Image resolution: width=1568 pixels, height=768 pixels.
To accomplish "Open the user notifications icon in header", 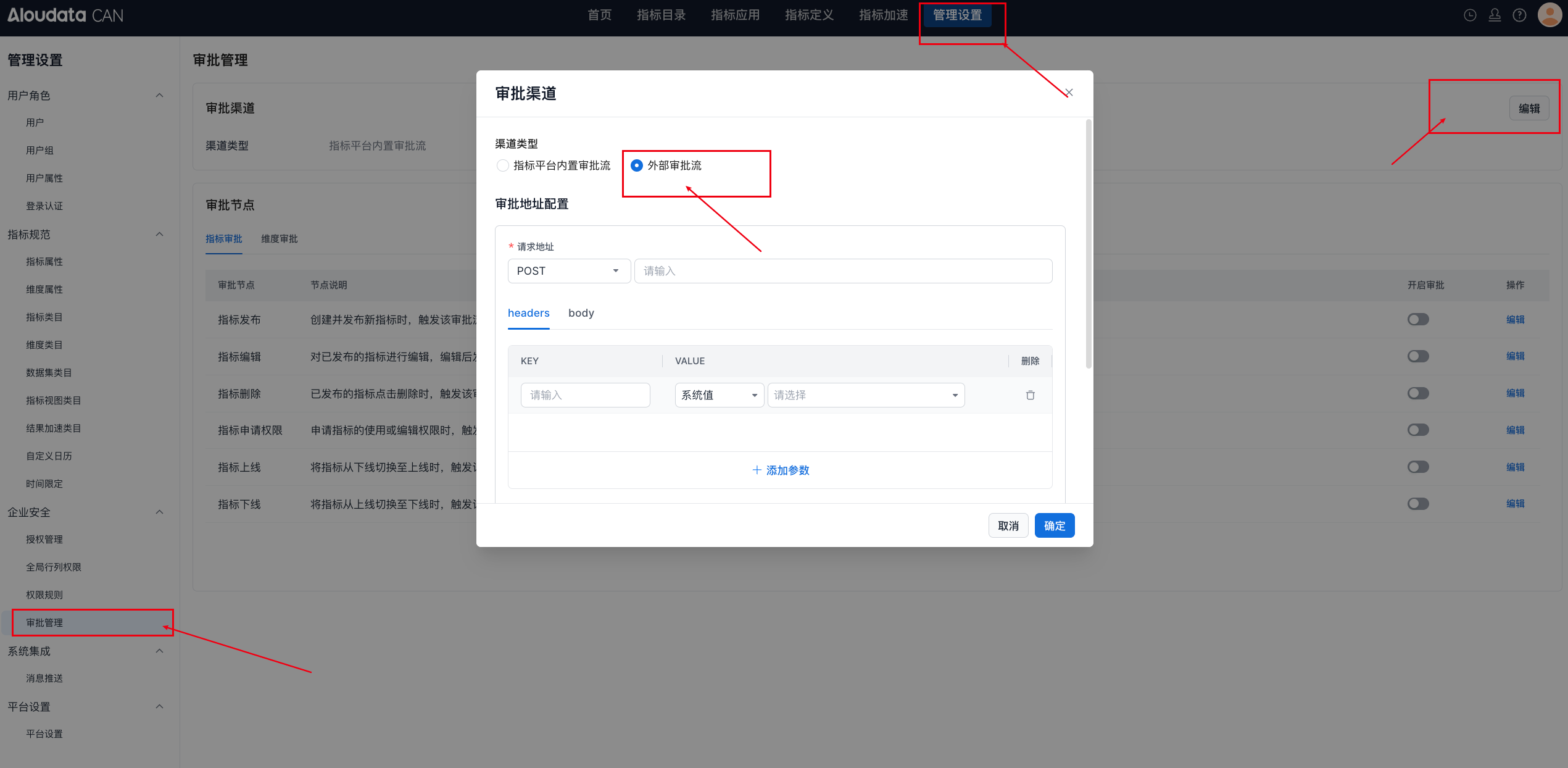I will pyautogui.click(x=1495, y=15).
